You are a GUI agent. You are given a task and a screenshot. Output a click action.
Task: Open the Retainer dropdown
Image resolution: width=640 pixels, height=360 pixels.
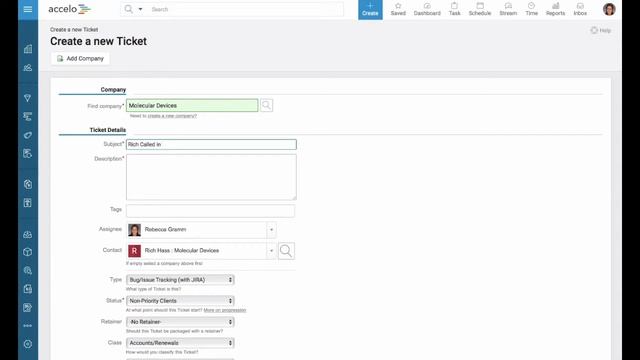click(180, 322)
